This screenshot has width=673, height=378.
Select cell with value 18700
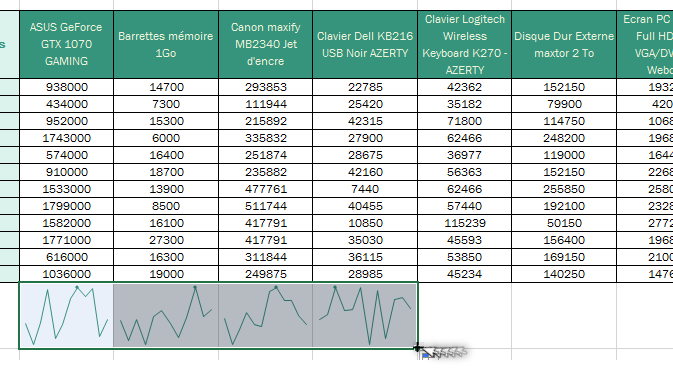tap(166, 172)
